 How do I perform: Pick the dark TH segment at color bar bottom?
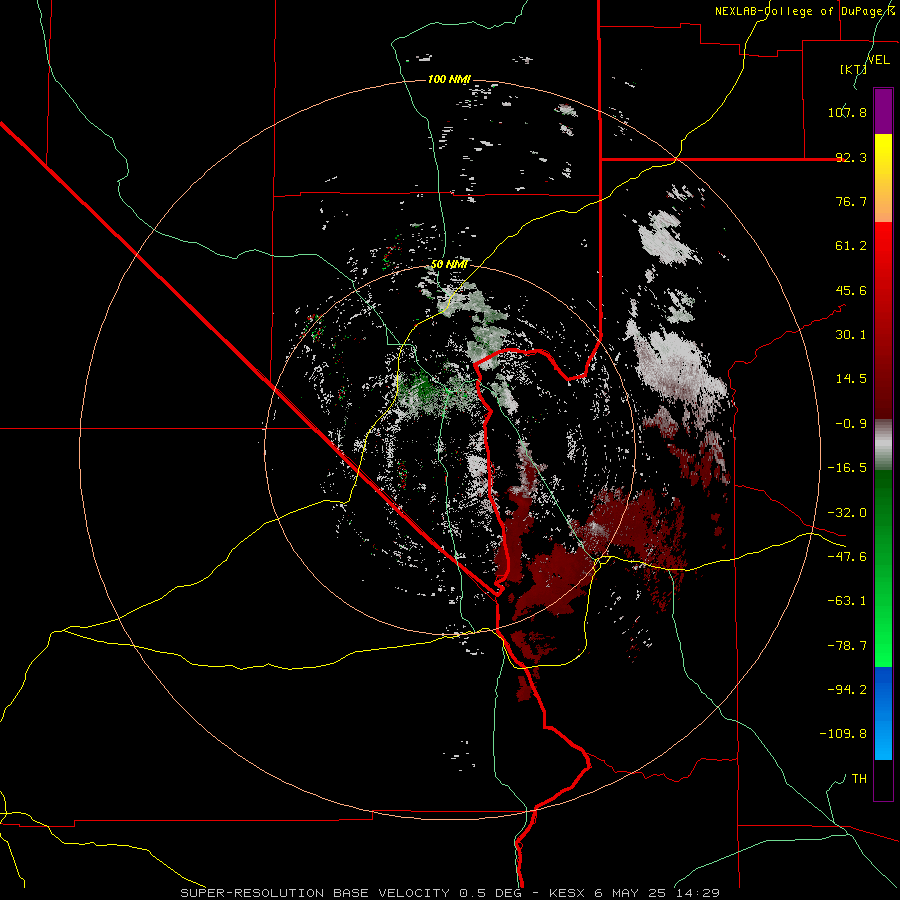click(x=883, y=780)
